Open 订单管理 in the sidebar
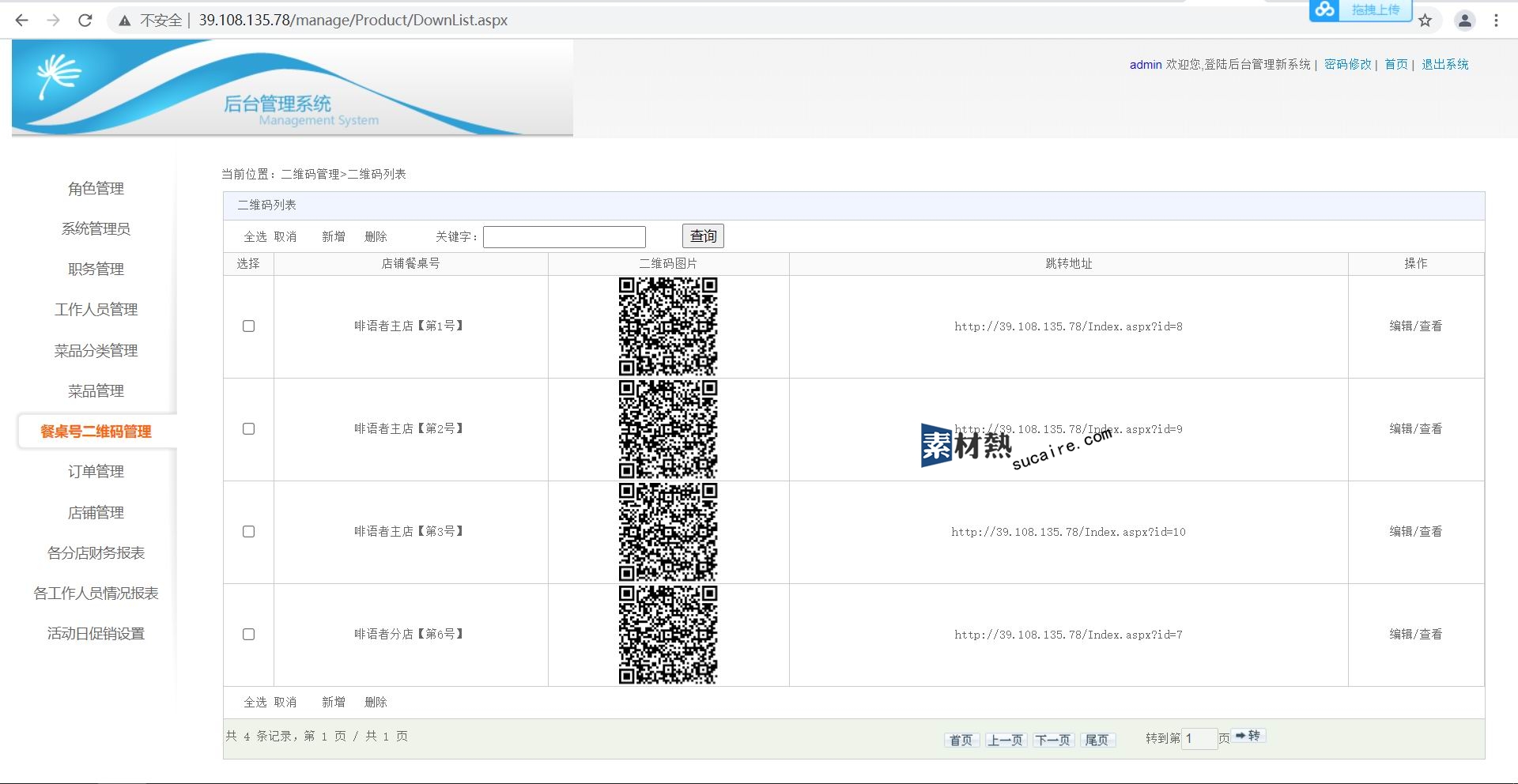The width and height of the screenshot is (1518, 784). point(96,472)
